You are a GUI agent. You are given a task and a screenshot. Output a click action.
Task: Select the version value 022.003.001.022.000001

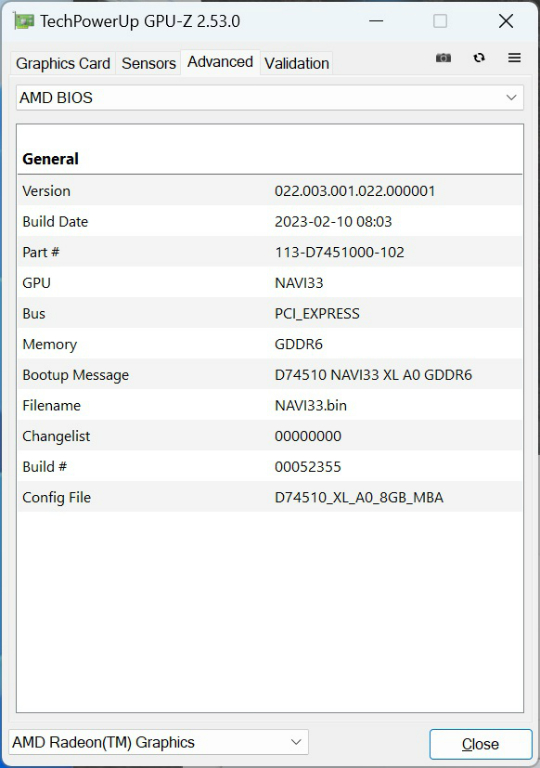[x=355, y=191]
